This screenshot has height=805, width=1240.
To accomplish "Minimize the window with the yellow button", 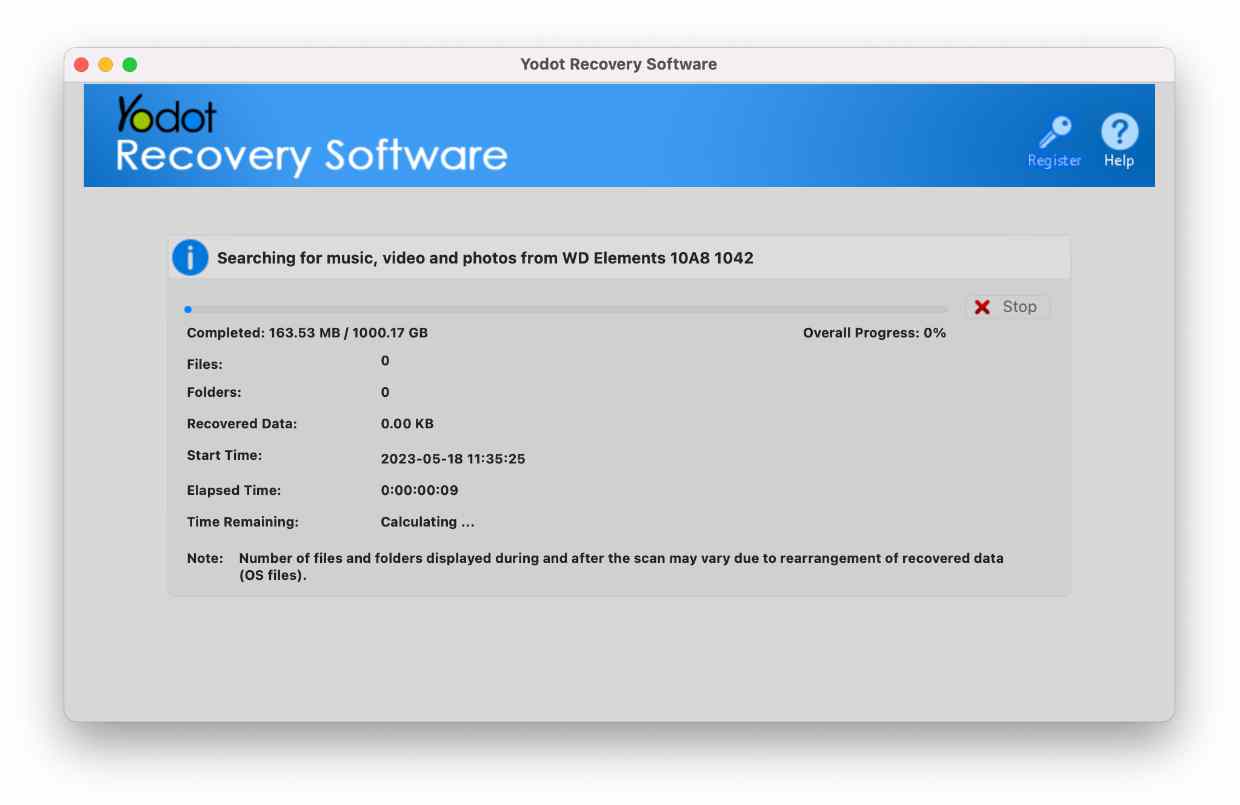I will pyautogui.click(x=105, y=65).
